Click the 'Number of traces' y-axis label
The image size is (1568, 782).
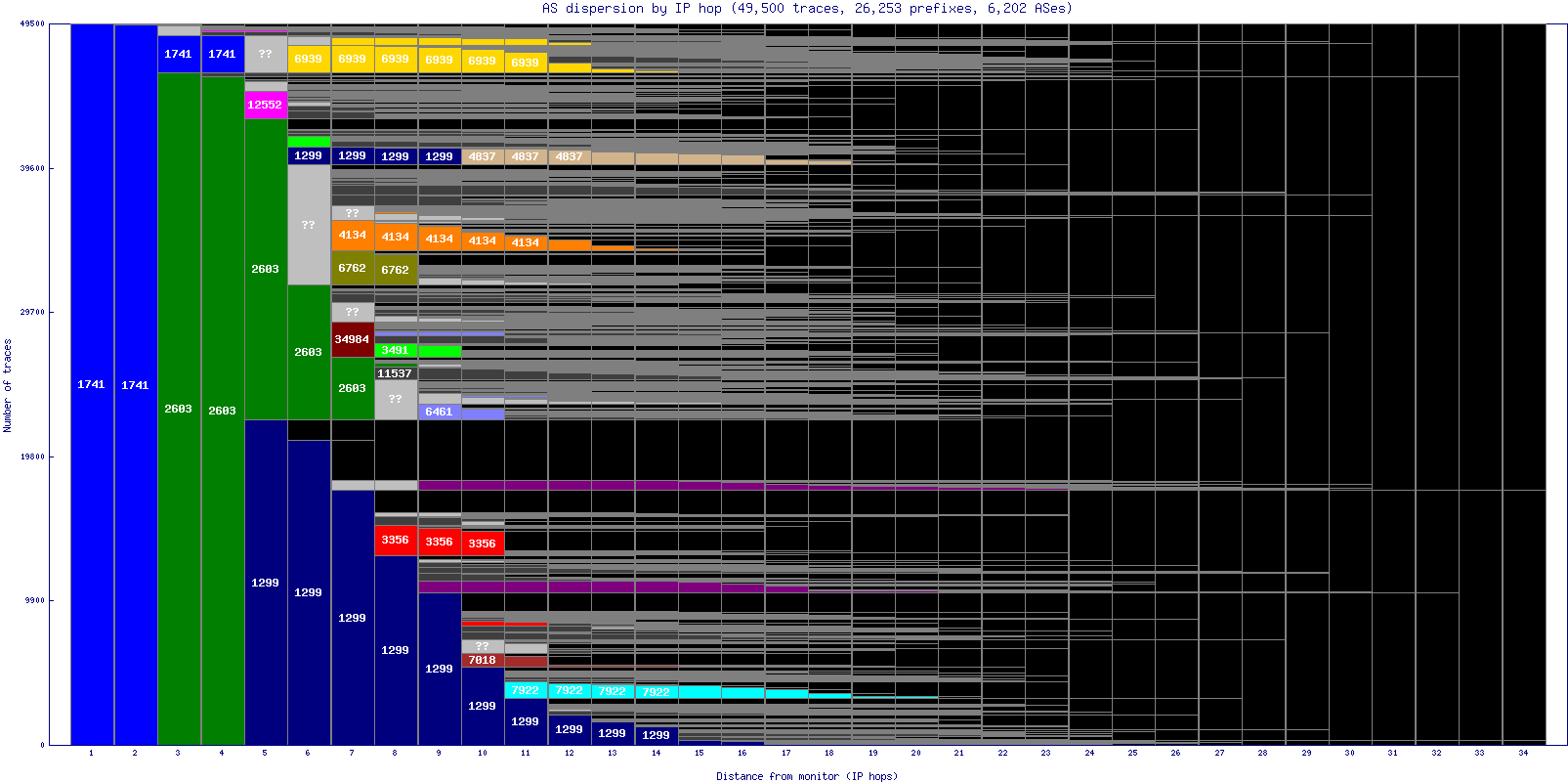8,385
